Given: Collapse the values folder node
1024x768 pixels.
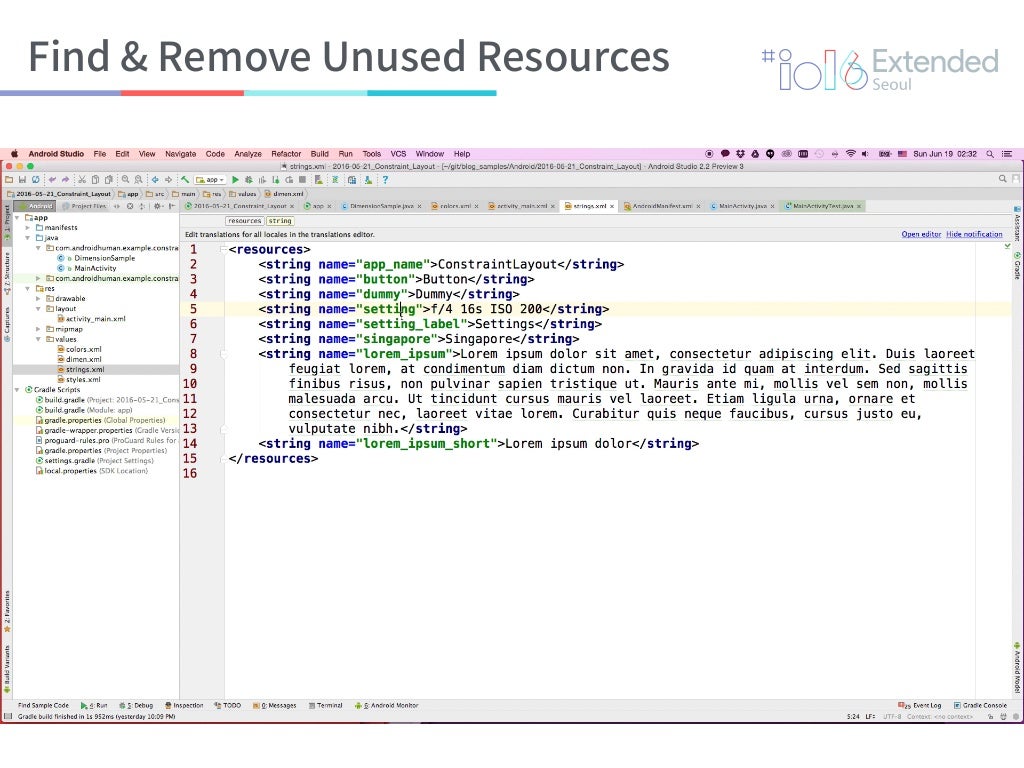Looking at the screenshot, I should click(38, 339).
